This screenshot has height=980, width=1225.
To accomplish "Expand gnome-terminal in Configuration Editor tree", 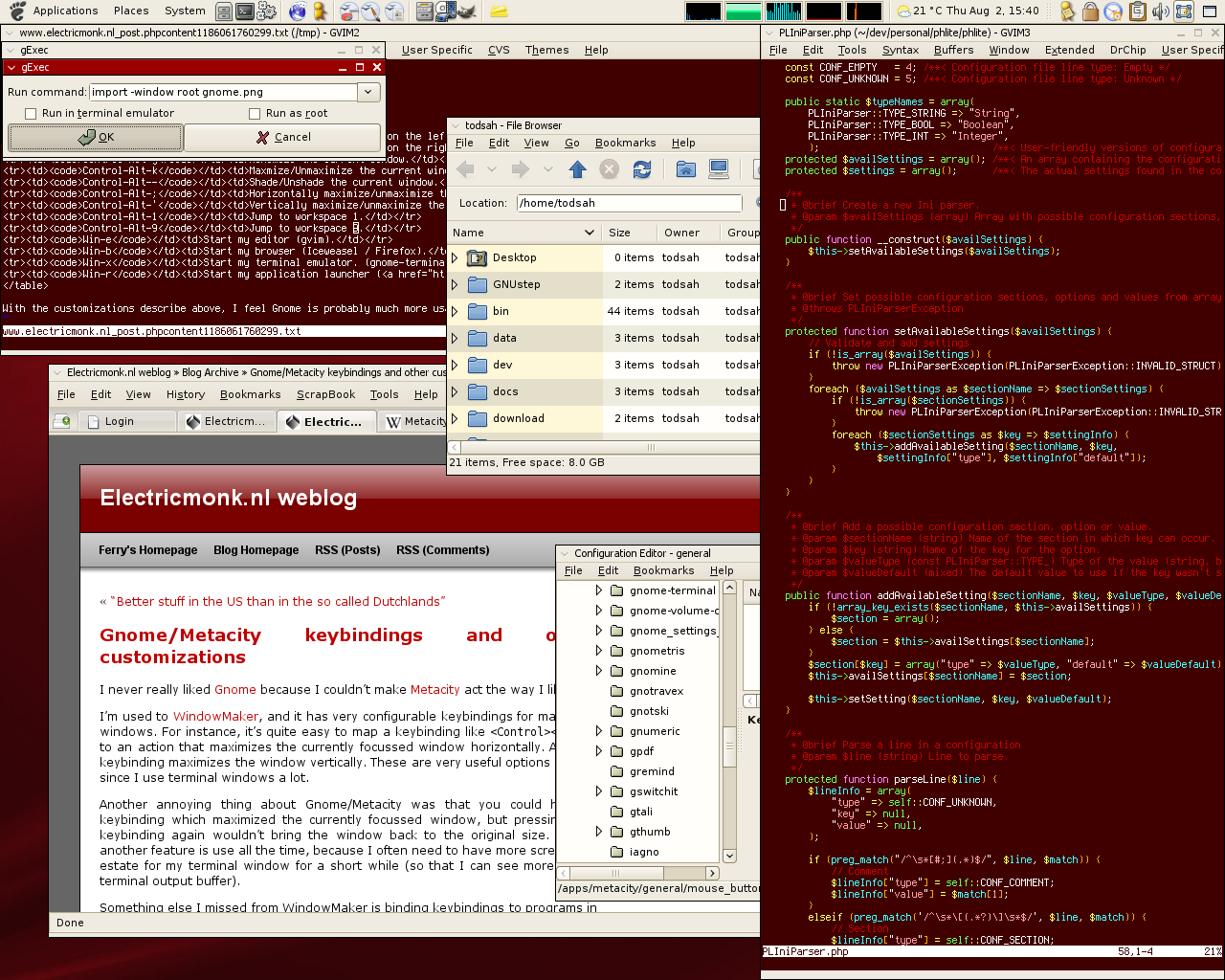I will pyautogui.click(x=599, y=590).
